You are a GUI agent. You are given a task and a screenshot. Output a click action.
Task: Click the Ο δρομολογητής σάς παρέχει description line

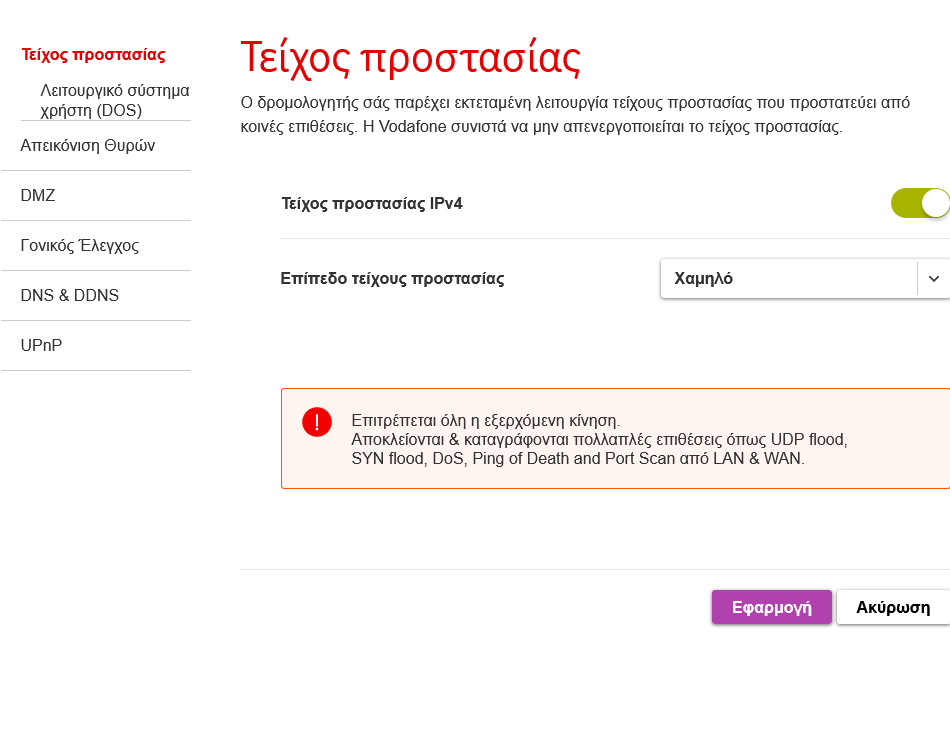pyautogui.click(x=575, y=102)
